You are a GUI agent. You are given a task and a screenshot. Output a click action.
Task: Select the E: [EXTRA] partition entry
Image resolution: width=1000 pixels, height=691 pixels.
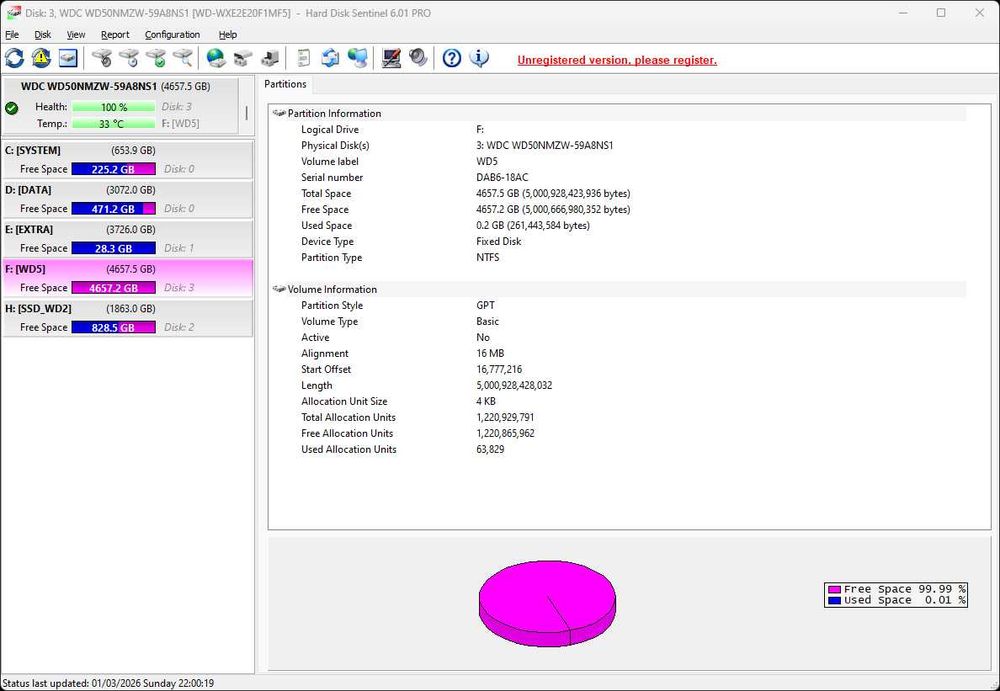[x=128, y=239]
